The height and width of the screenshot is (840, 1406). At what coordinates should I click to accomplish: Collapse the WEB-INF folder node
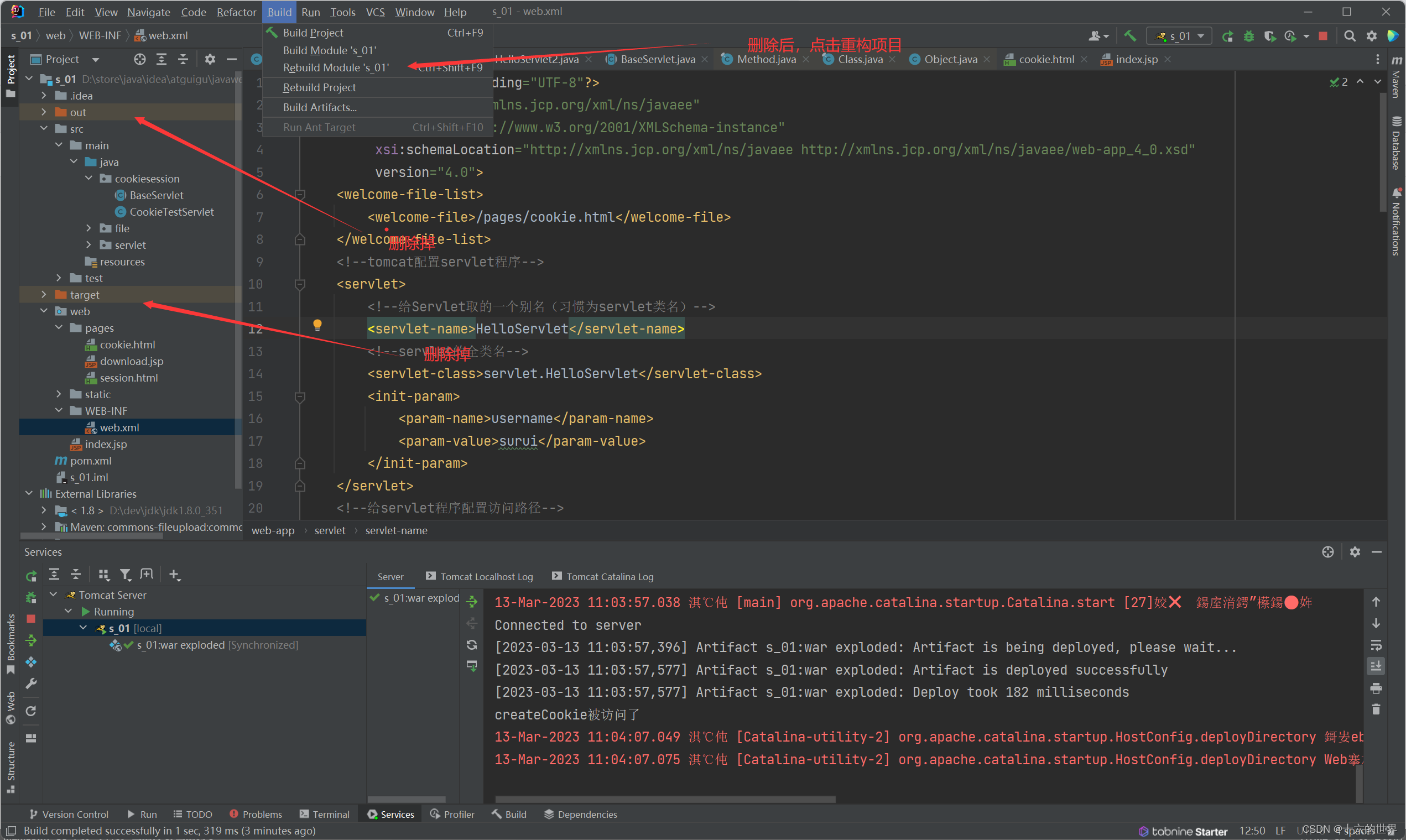point(59,411)
